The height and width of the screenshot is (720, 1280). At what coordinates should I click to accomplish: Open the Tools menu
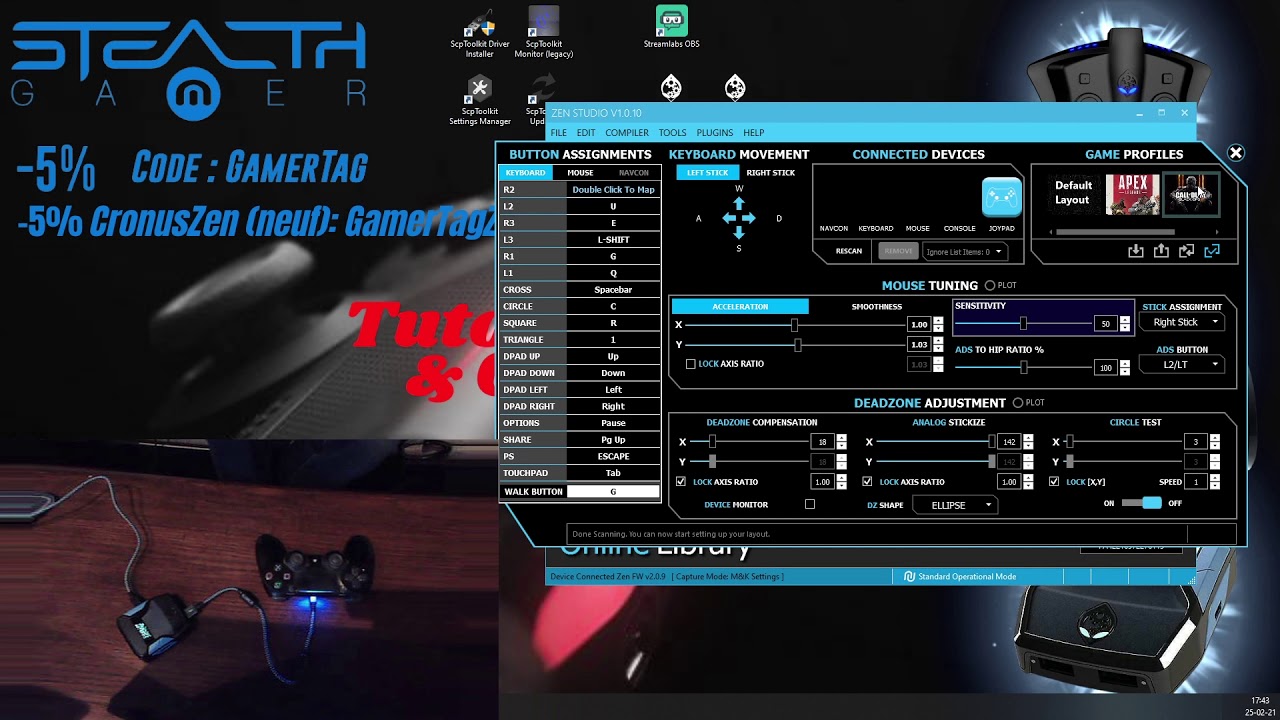[x=672, y=132]
